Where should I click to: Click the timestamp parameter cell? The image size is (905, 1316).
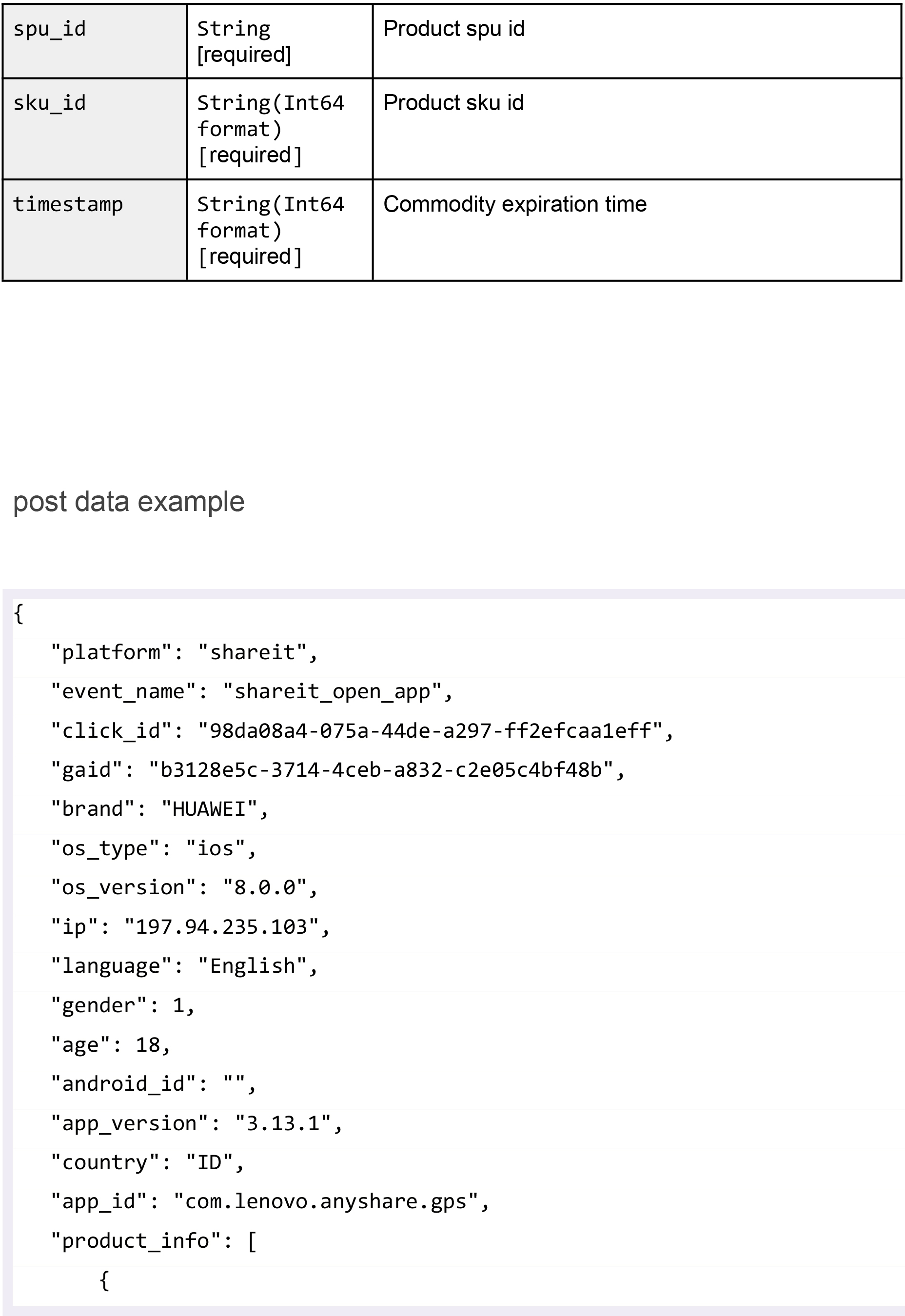pos(95,230)
